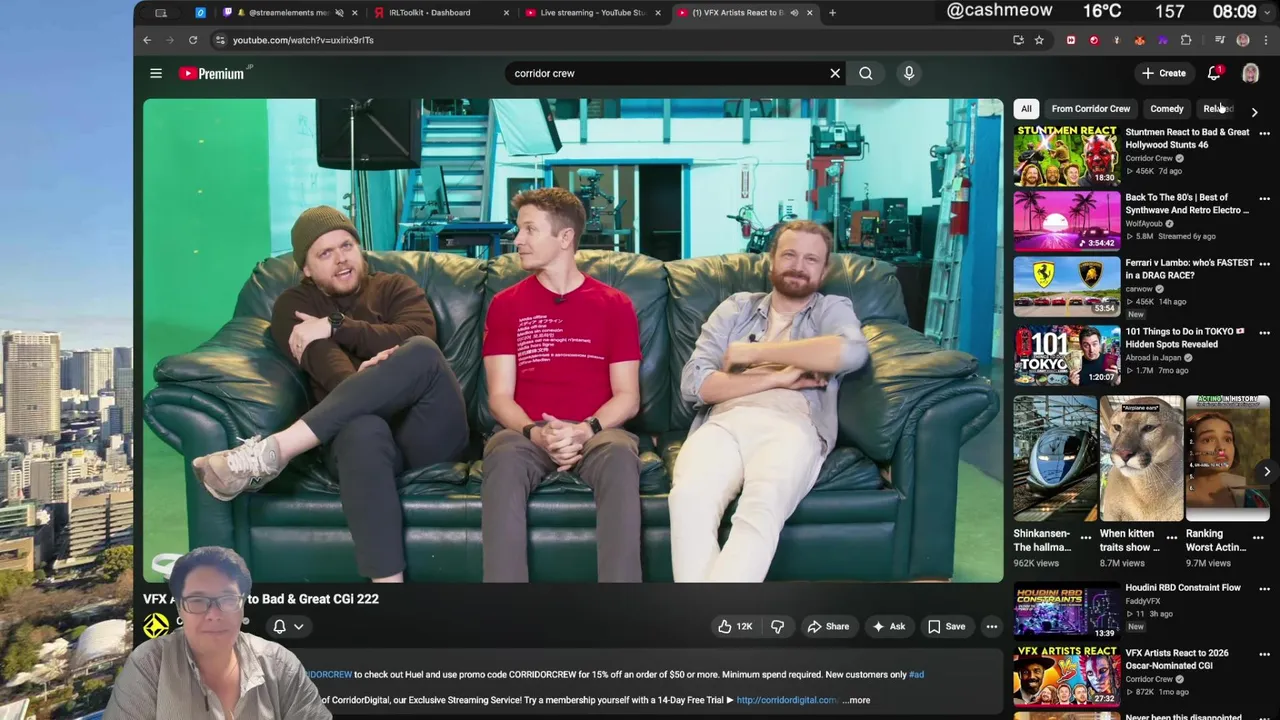Open Houdini RBD Constraint Flow video
This screenshot has width=1280, height=720.
pyautogui.click(x=1066, y=611)
